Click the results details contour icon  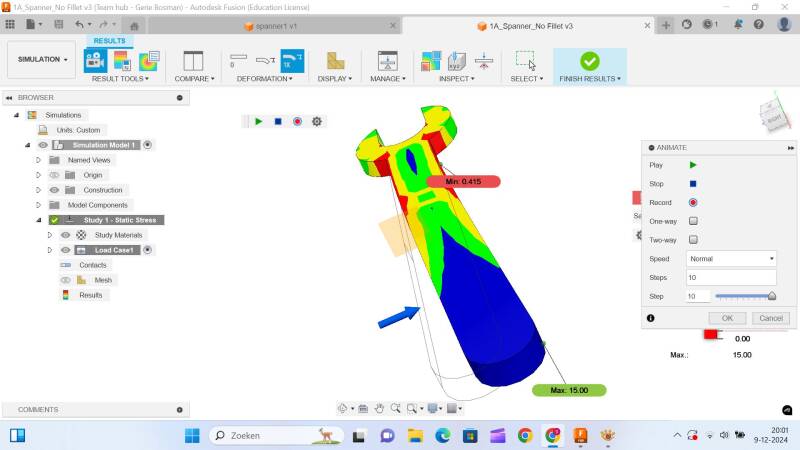pos(149,61)
